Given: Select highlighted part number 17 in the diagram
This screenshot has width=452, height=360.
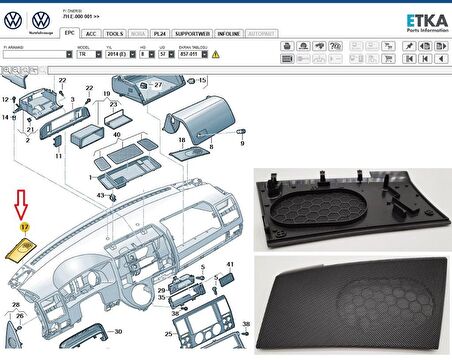Looking at the screenshot, I should click(x=25, y=227).
